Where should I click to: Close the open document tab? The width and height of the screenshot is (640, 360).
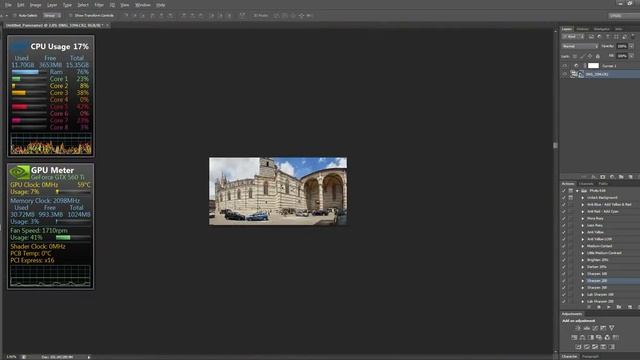coord(107,25)
